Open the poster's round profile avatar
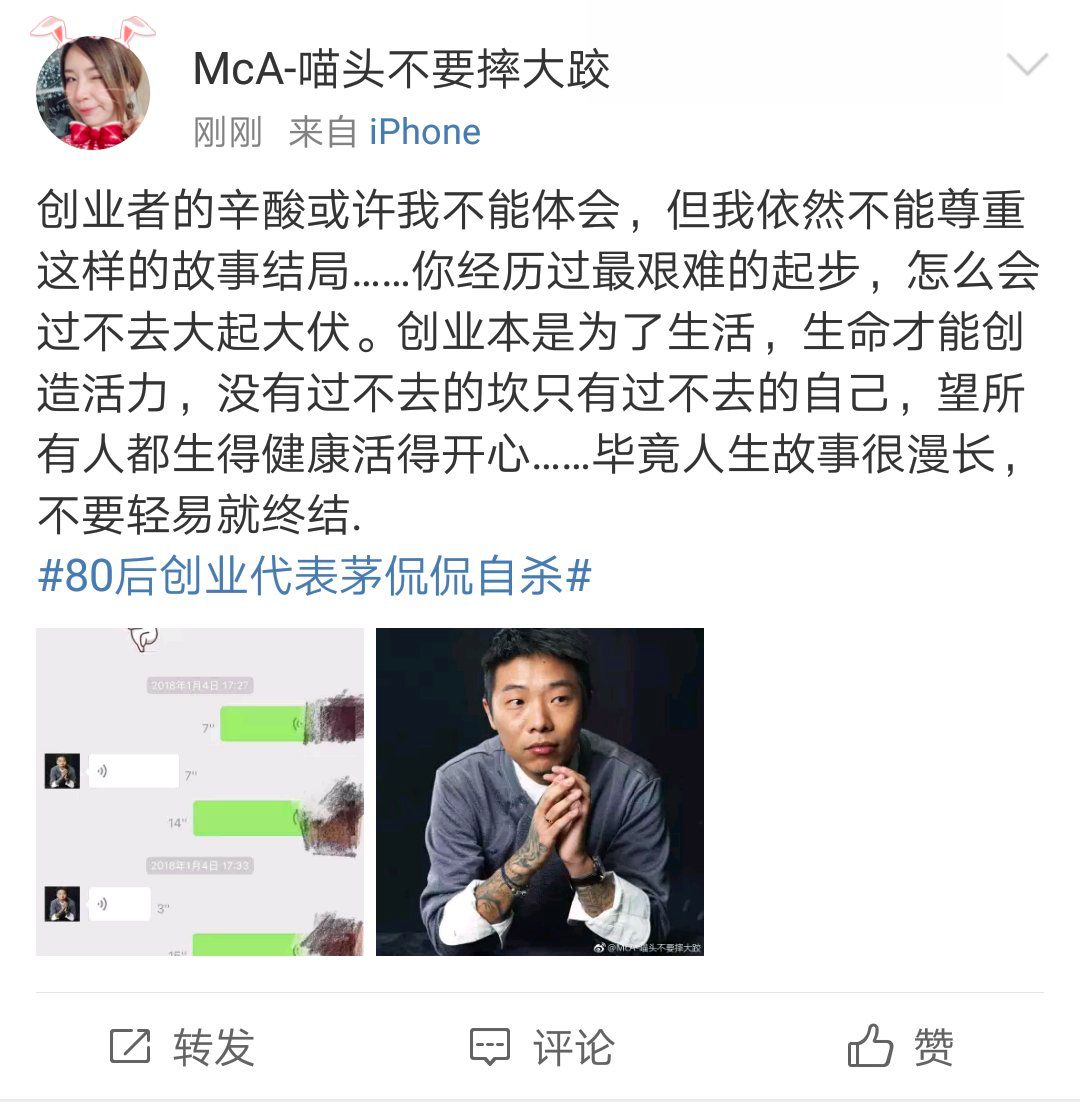 (93, 92)
